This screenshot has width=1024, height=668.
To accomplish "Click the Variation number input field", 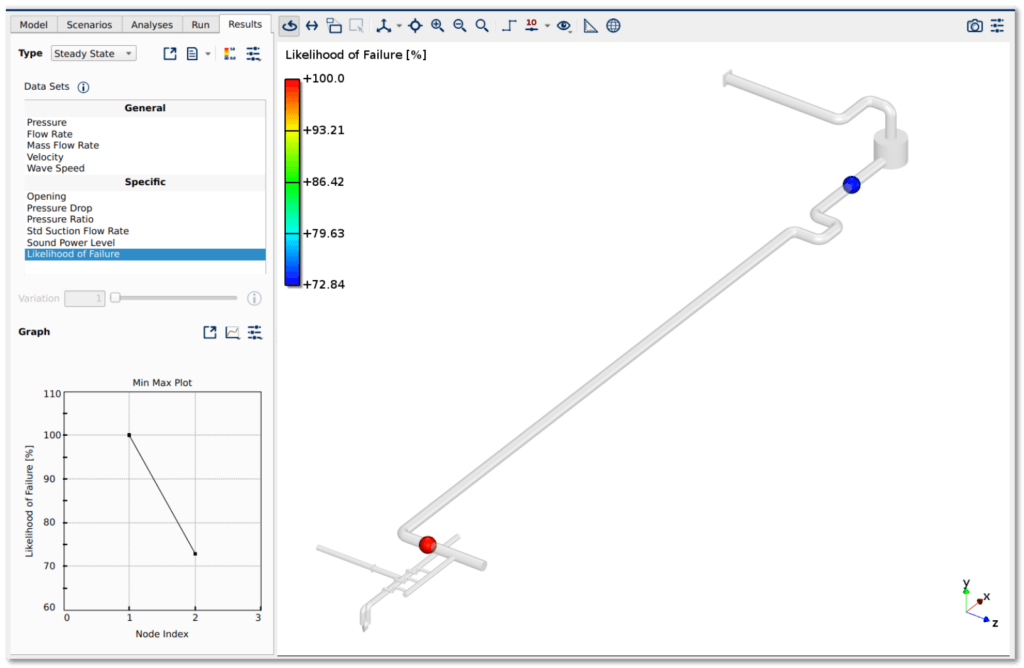I will click(x=85, y=298).
